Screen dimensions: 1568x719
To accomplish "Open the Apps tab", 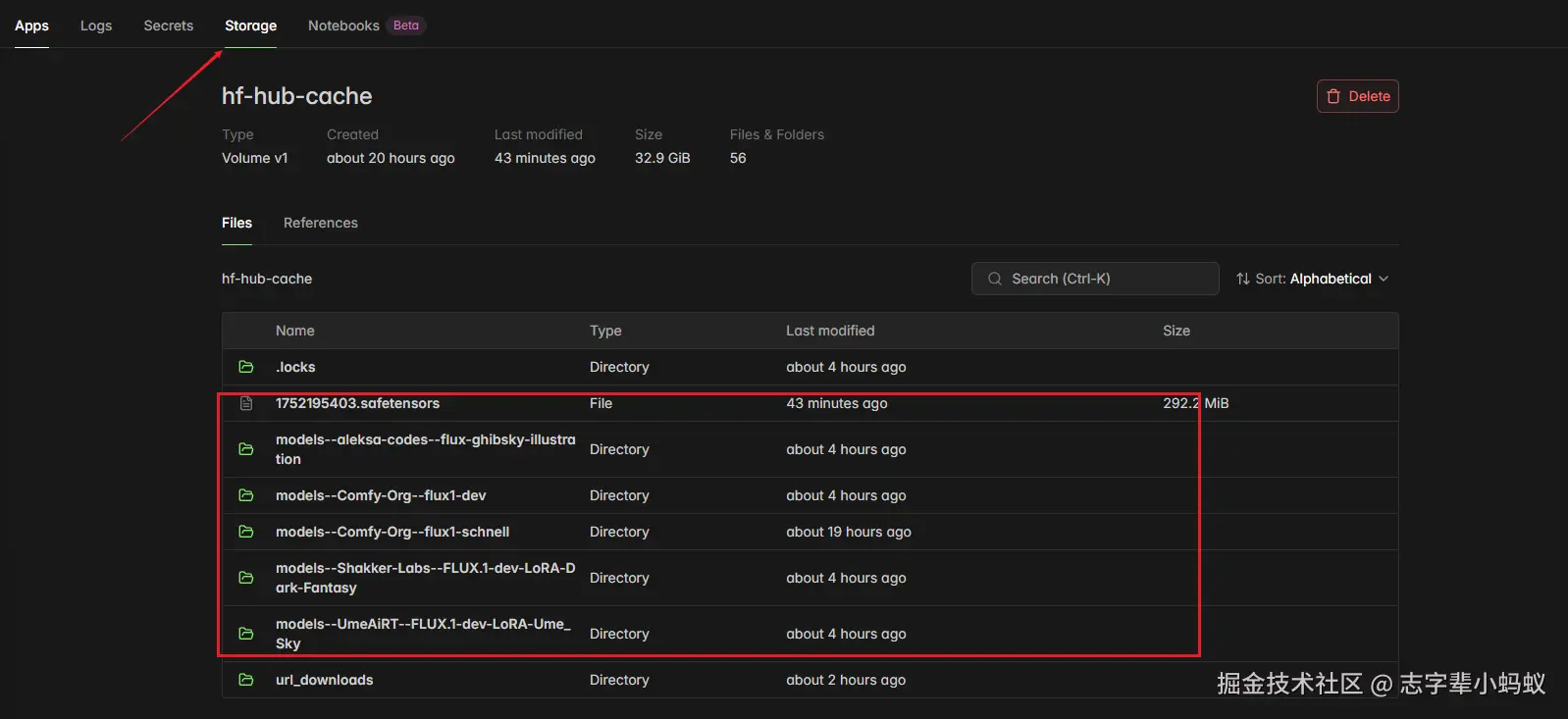I will click(31, 26).
